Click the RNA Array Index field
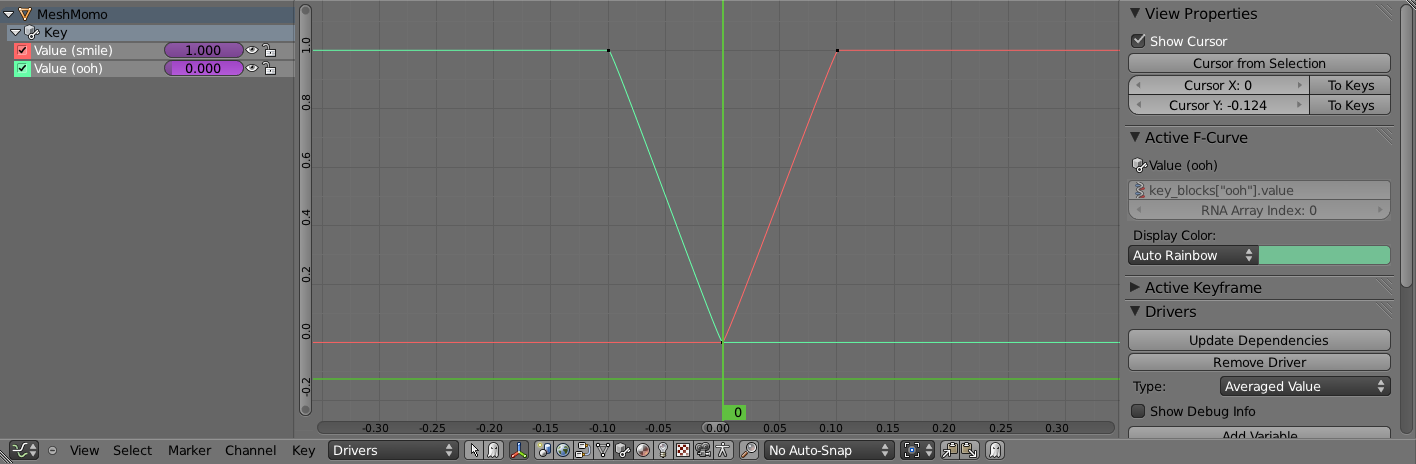Viewport: 1416px width, 464px height. 1259,210
